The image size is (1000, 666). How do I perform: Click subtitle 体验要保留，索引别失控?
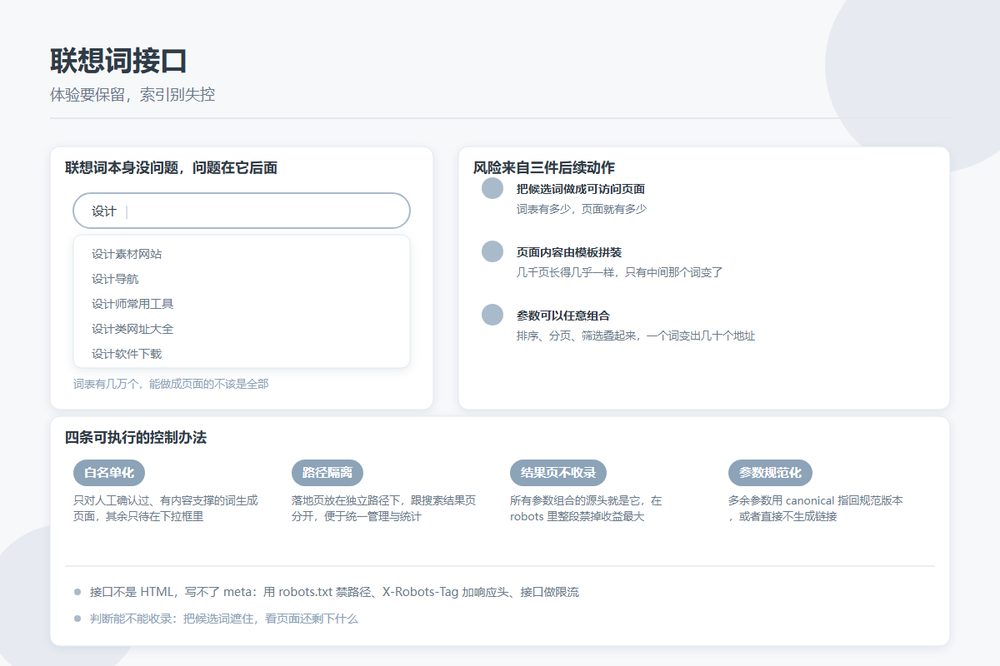coord(133,94)
